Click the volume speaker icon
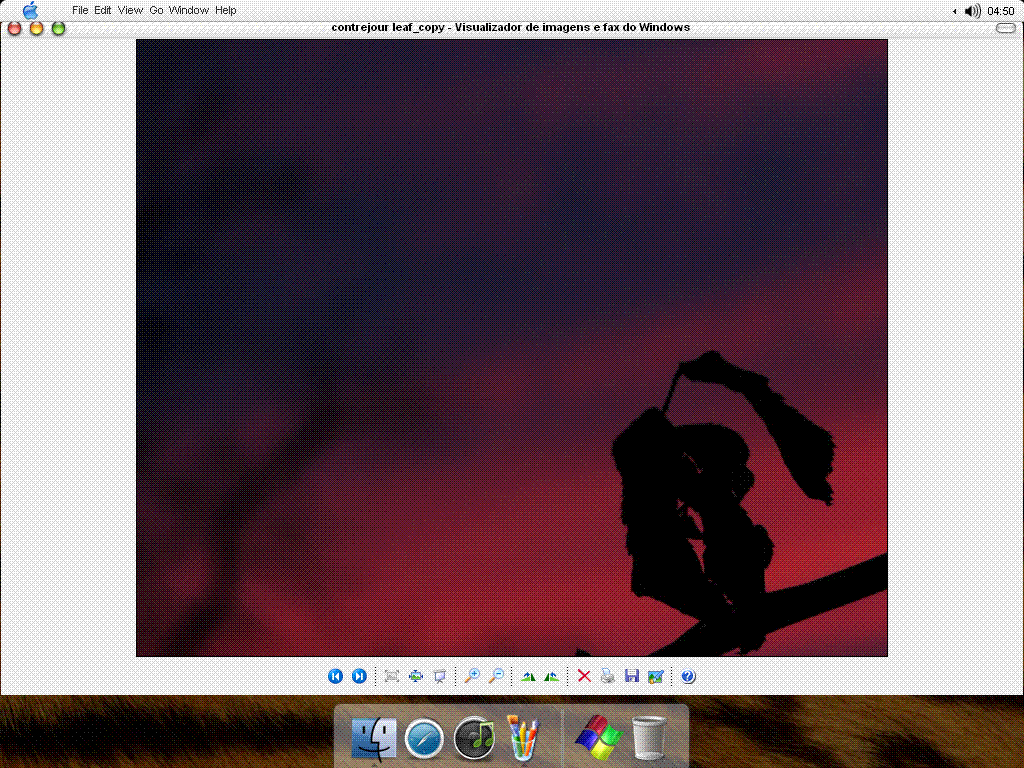The image size is (1024, 768). click(972, 11)
